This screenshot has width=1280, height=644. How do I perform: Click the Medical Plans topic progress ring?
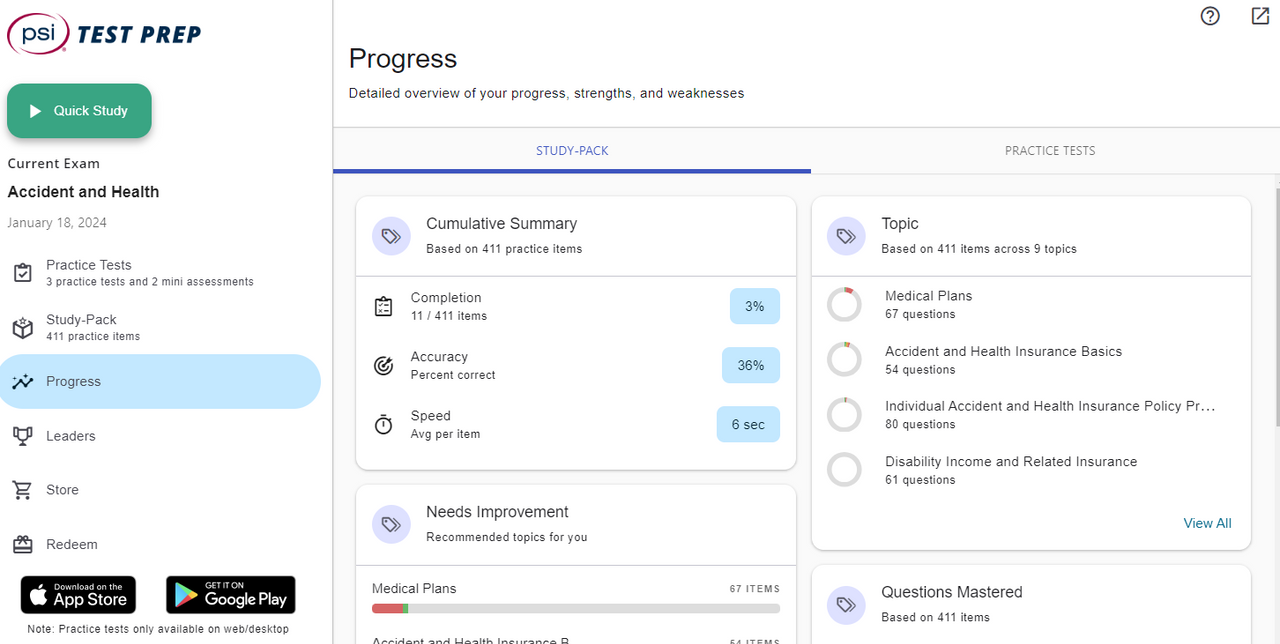845,305
